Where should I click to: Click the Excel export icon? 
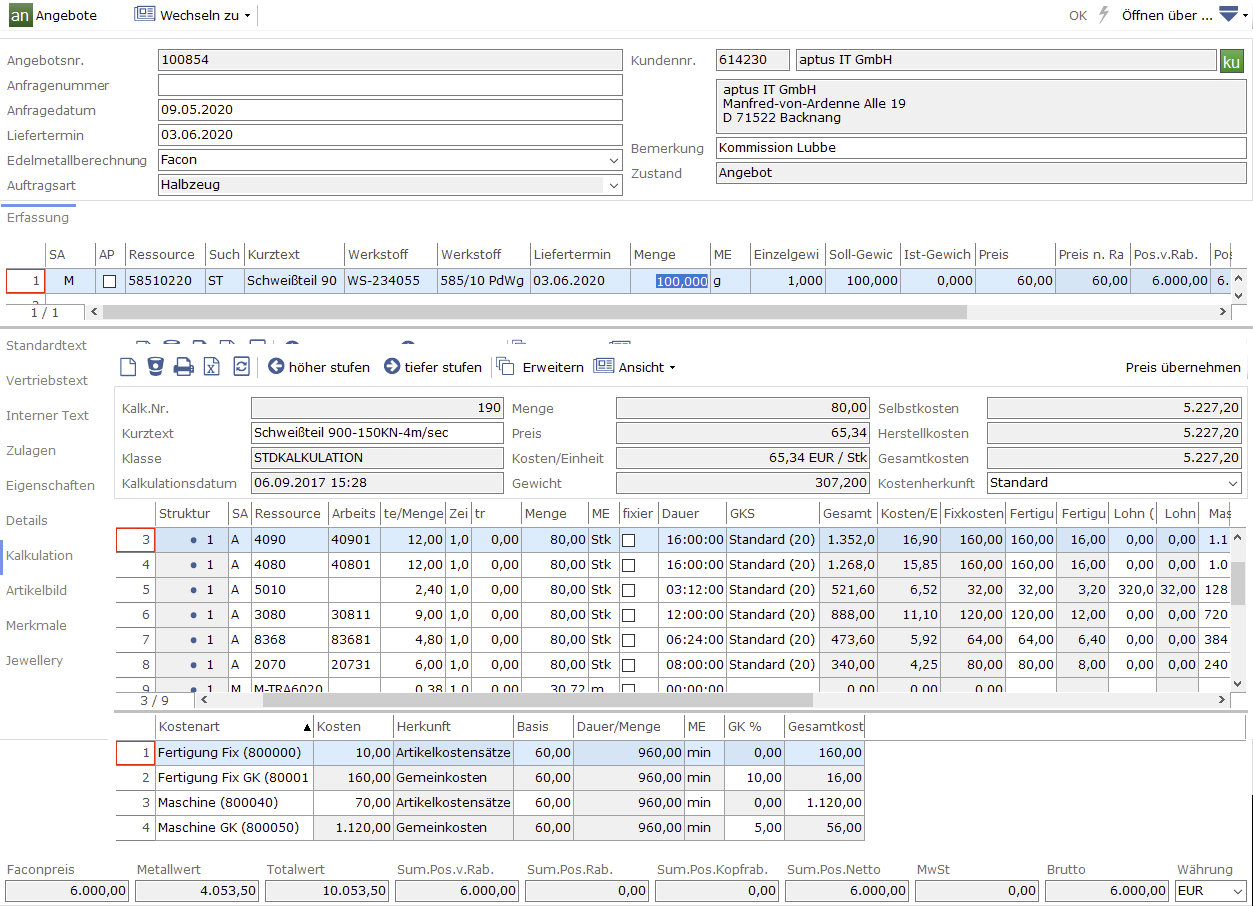(x=212, y=367)
